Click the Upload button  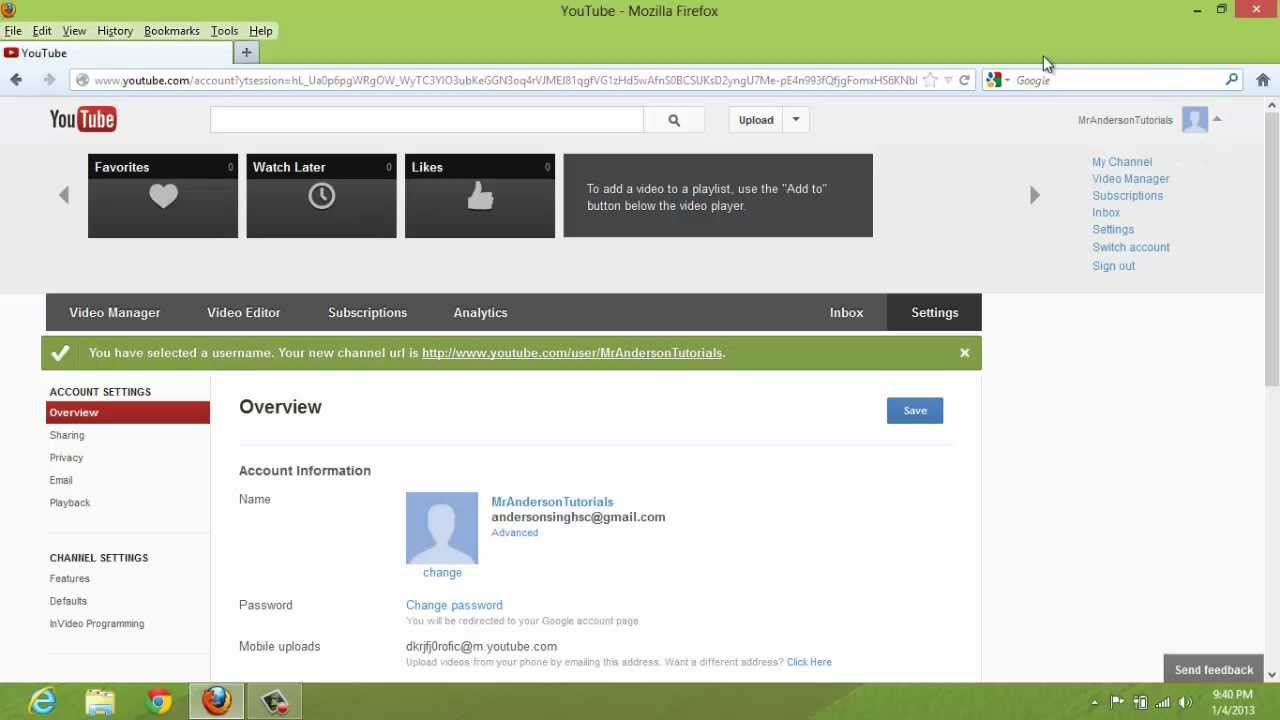point(756,120)
